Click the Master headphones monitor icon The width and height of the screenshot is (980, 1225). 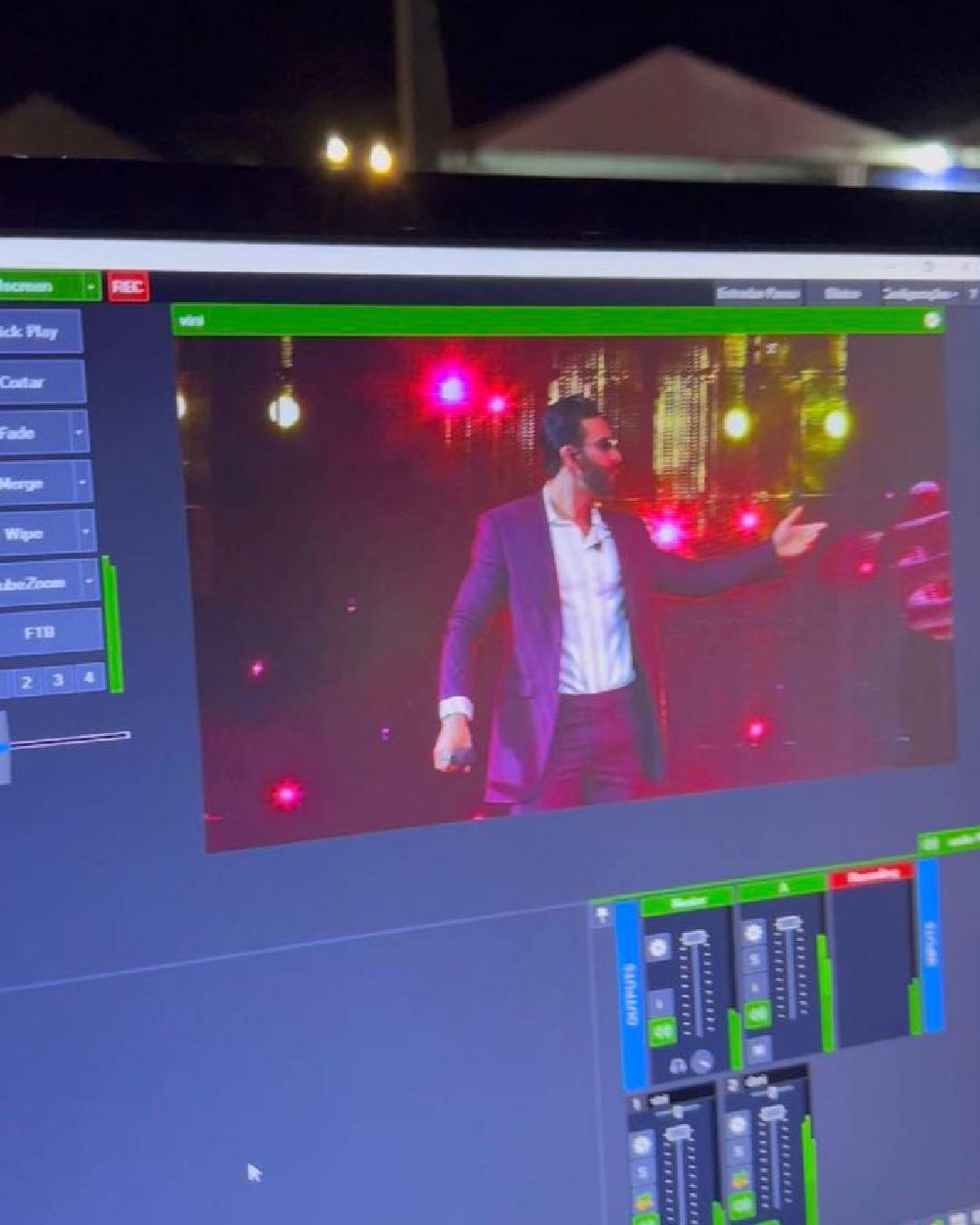point(678,1066)
